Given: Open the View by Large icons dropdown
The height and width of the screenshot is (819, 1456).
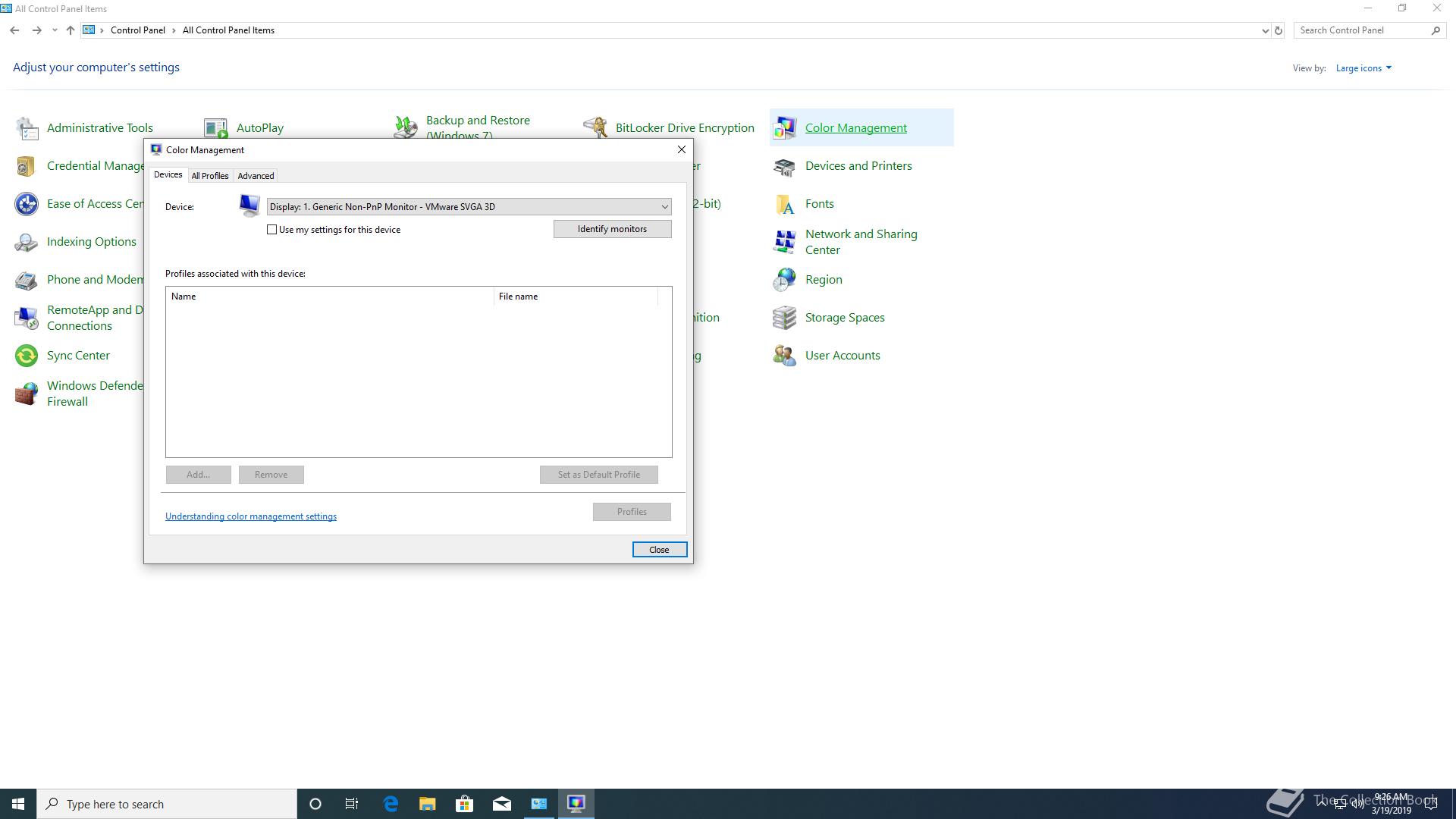Looking at the screenshot, I should point(1363,68).
